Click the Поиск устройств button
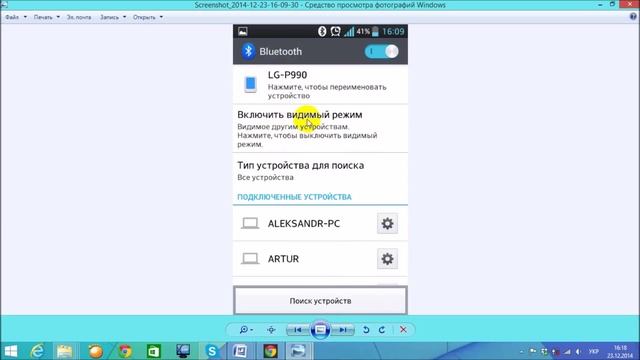640x360 pixels. point(320,300)
